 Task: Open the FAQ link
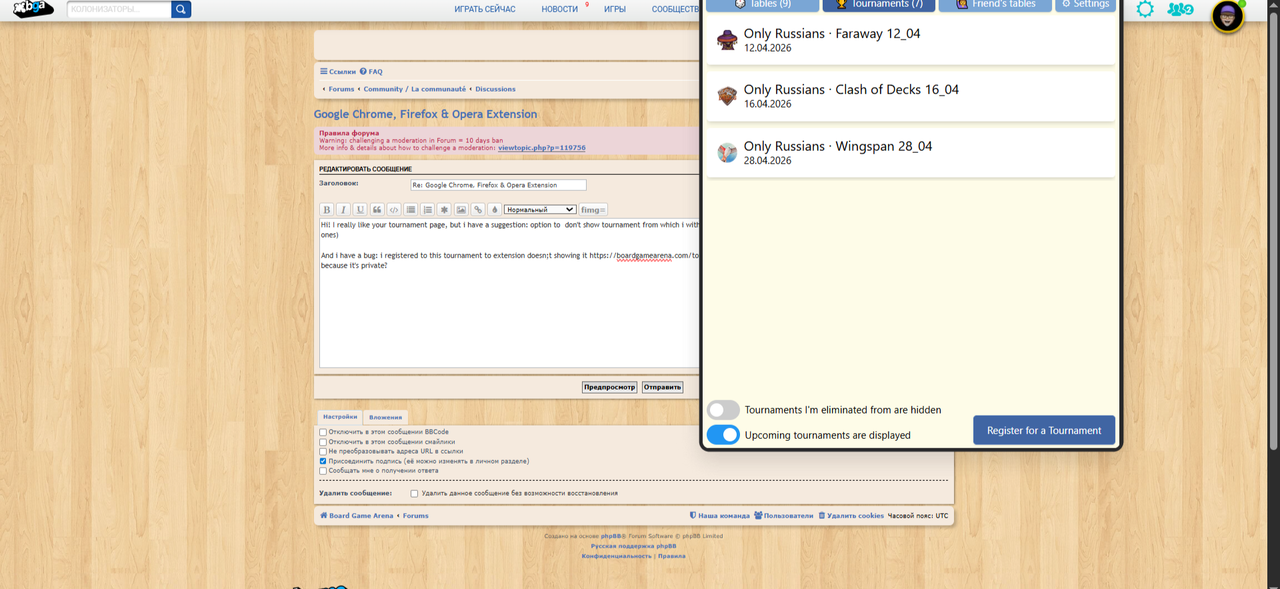372,72
